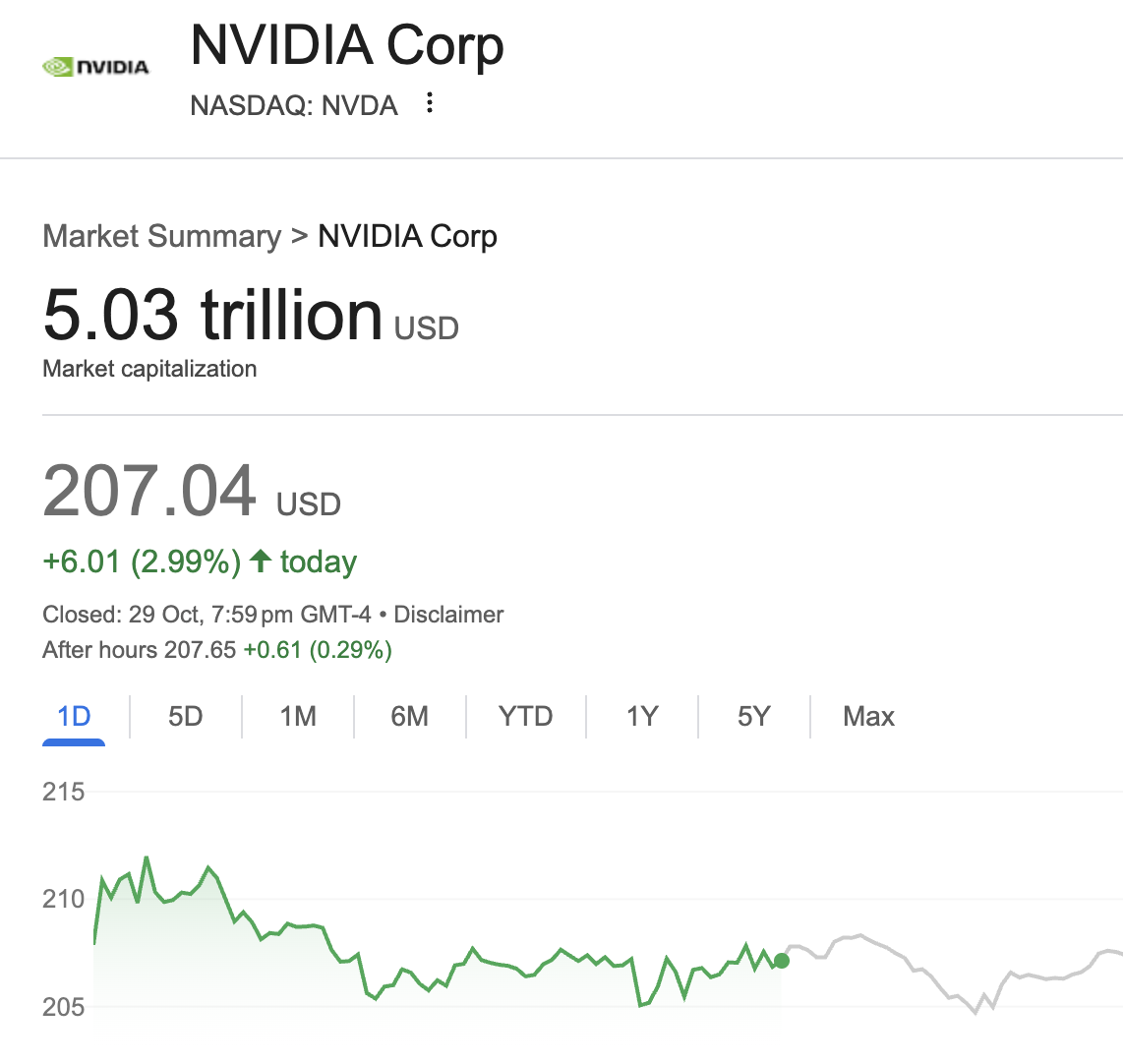The image size is (1123, 1064).
Task: Click the NVIDIA logo icon
Action: (x=95, y=67)
